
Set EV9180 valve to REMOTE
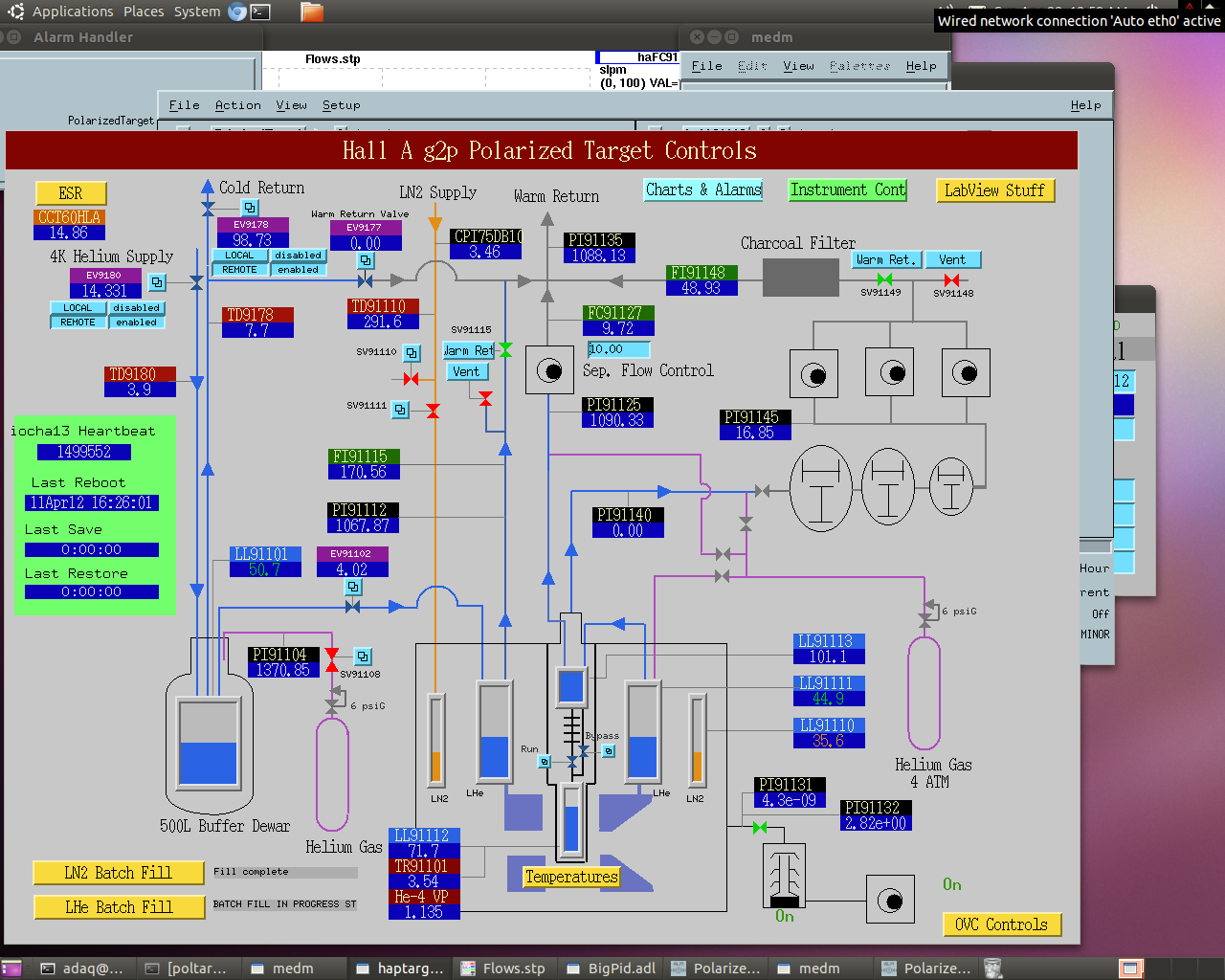78,323
